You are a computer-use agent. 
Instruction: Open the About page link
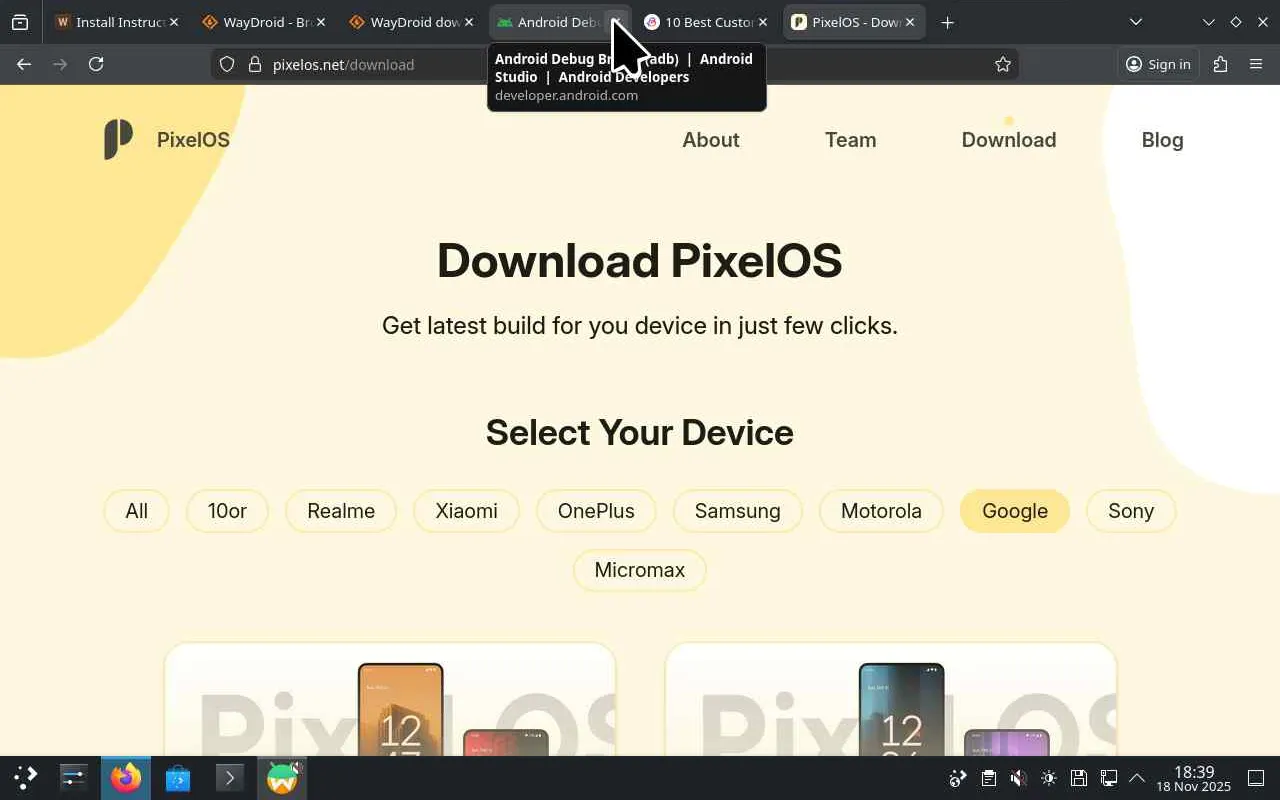(x=711, y=140)
